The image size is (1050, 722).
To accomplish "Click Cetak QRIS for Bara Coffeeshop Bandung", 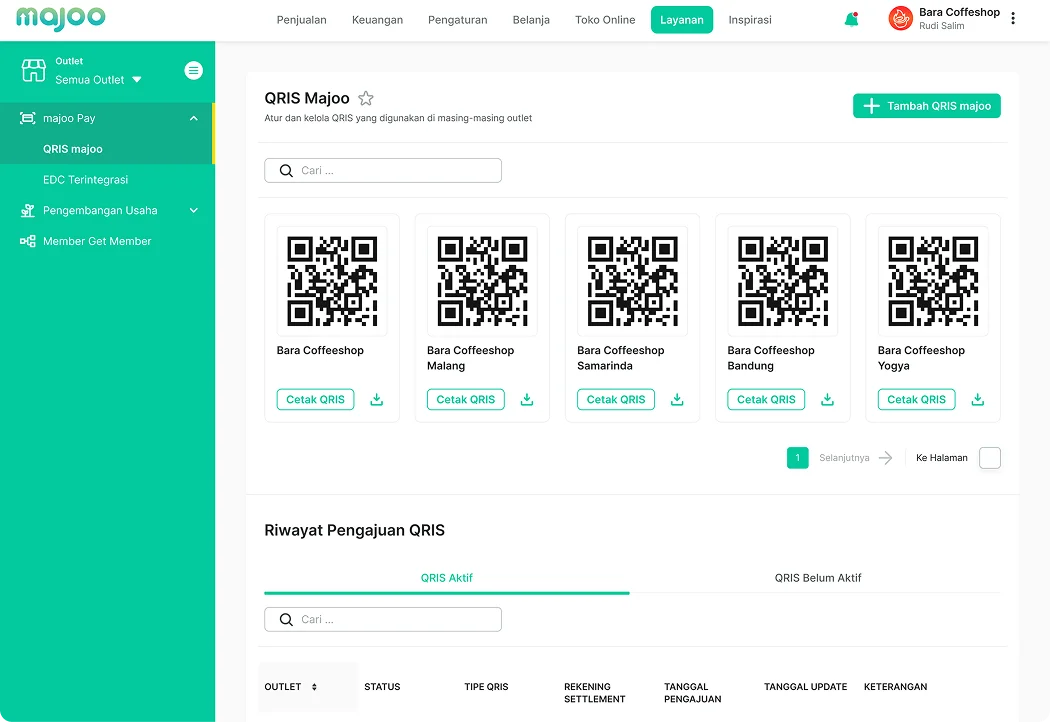I will pos(766,400).
